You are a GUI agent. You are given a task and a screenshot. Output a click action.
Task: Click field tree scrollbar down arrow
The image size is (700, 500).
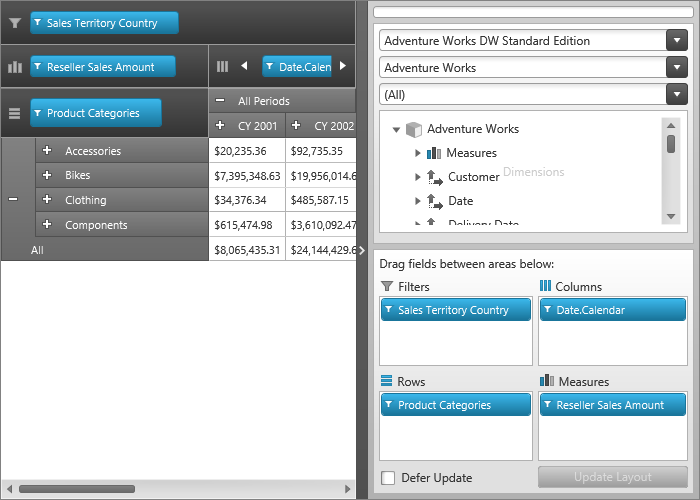coord(671,217)
